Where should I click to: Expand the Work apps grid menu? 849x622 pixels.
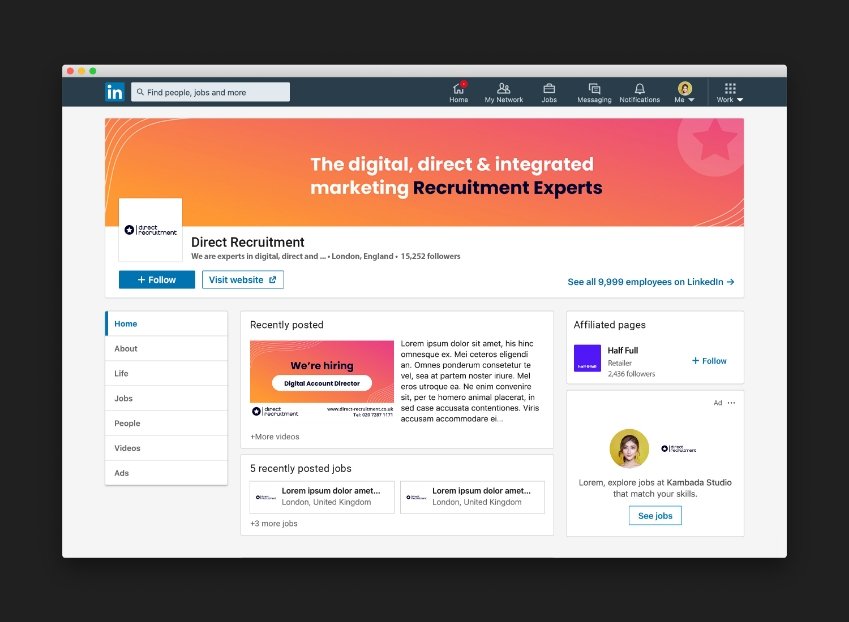[730, 92]
